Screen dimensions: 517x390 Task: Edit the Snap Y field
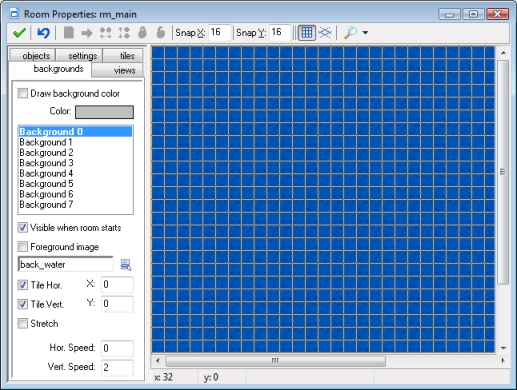point(280,32)
